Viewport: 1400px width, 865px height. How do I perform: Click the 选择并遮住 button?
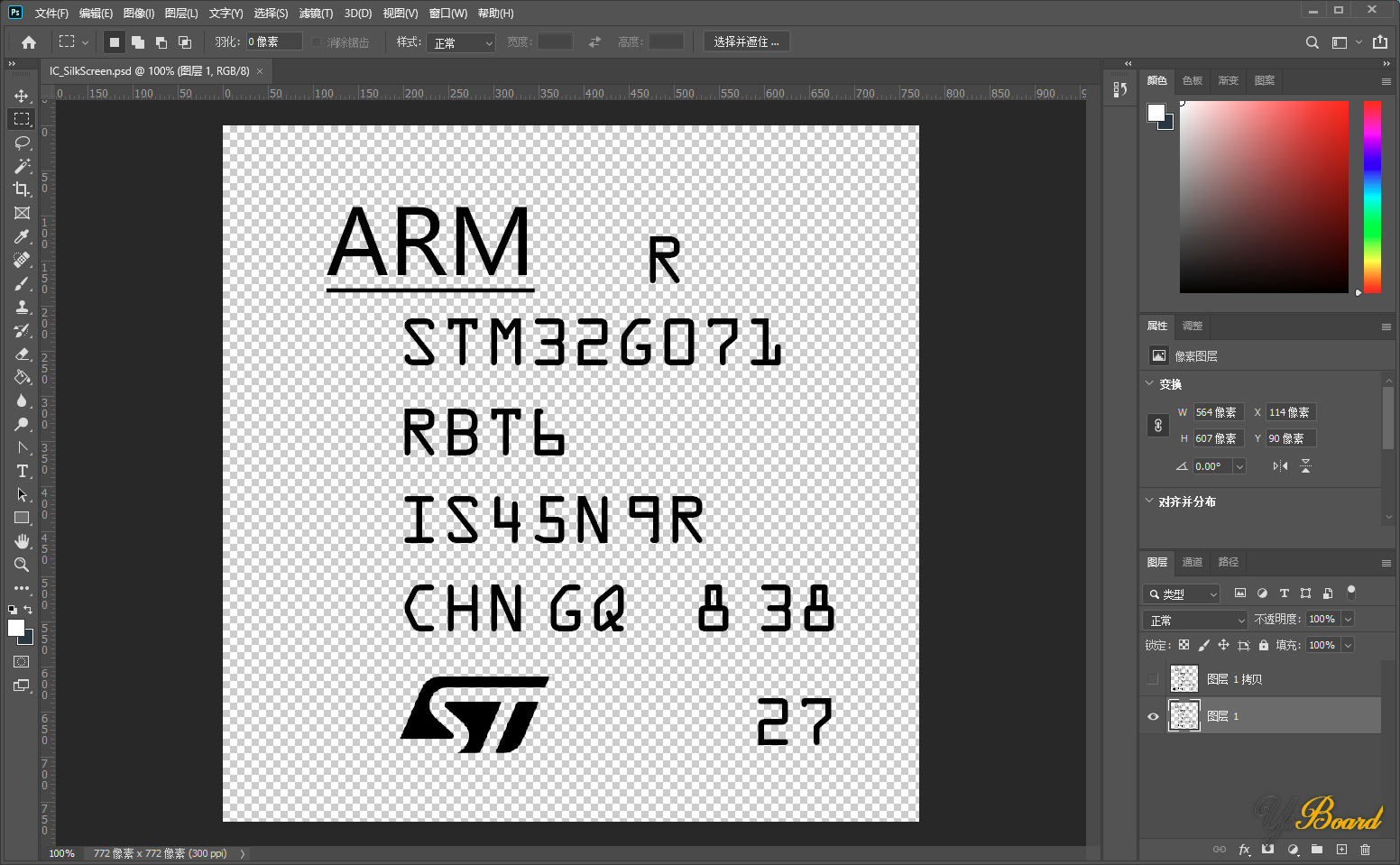[x=746, y=42]
